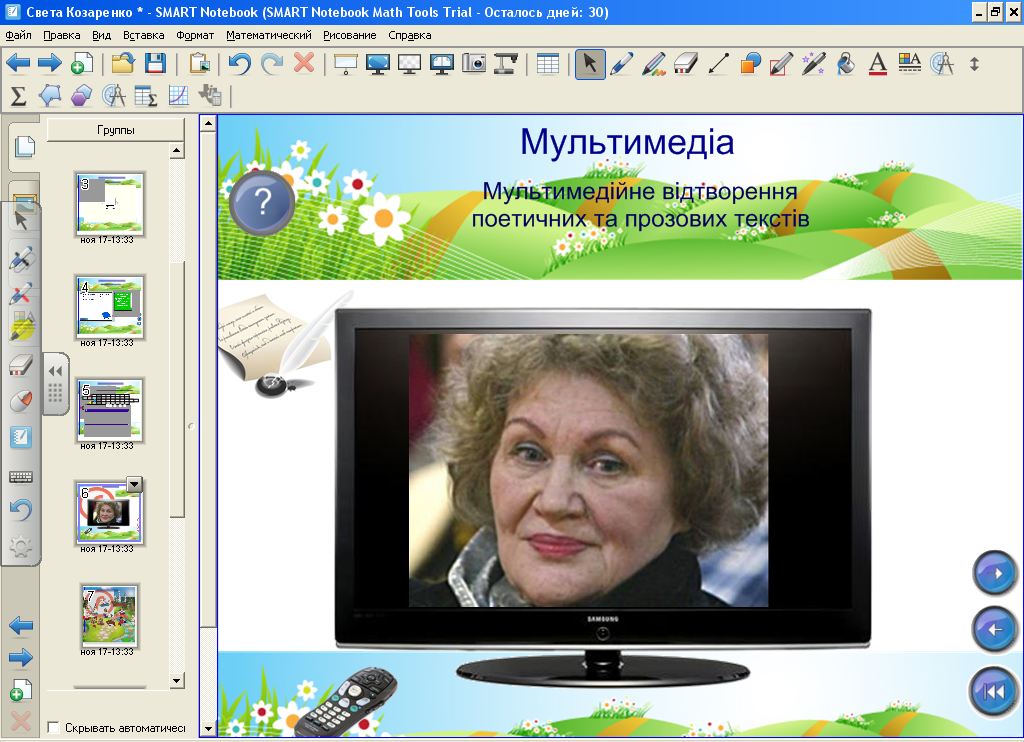Choose the Select arrow tool

[x=590, y=64]
